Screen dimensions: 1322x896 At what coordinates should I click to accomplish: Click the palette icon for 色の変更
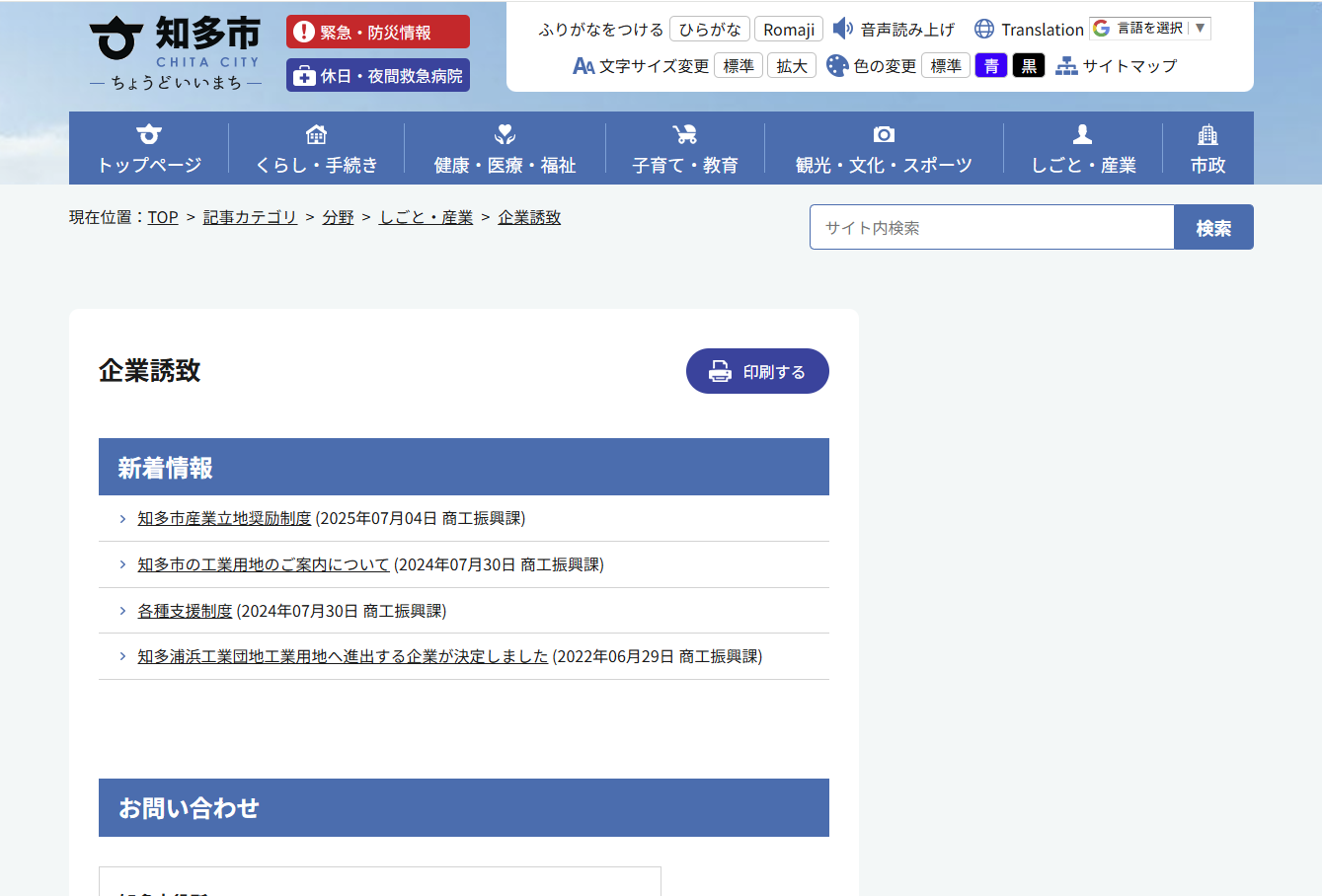point(837,66)
